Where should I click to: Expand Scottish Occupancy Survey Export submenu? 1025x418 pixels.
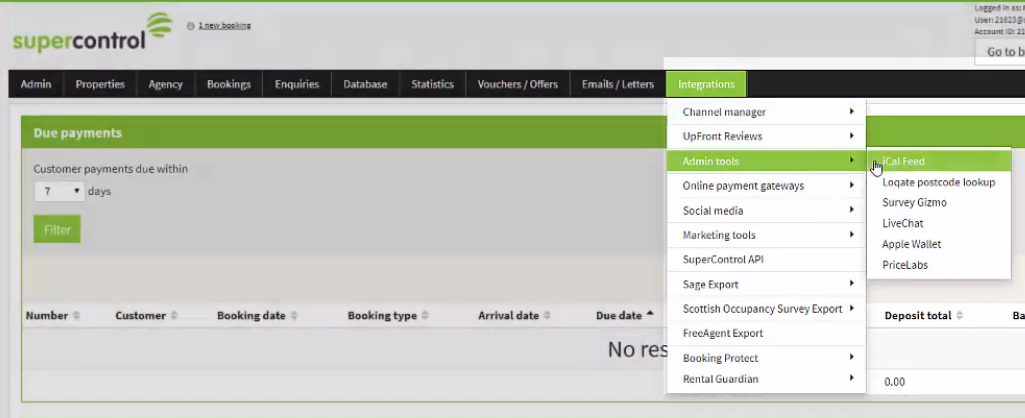point(766,309)
